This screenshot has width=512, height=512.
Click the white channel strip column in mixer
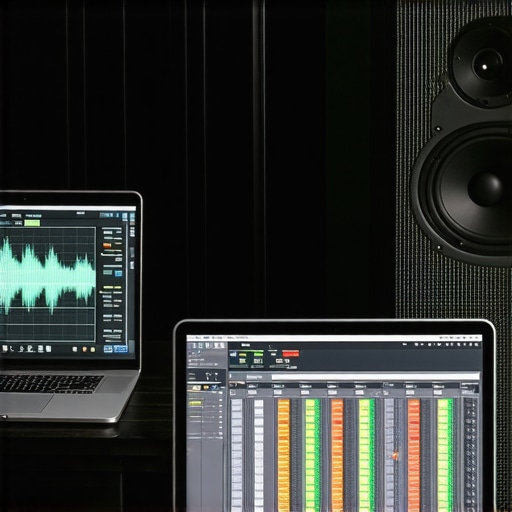tap(259, 455)
